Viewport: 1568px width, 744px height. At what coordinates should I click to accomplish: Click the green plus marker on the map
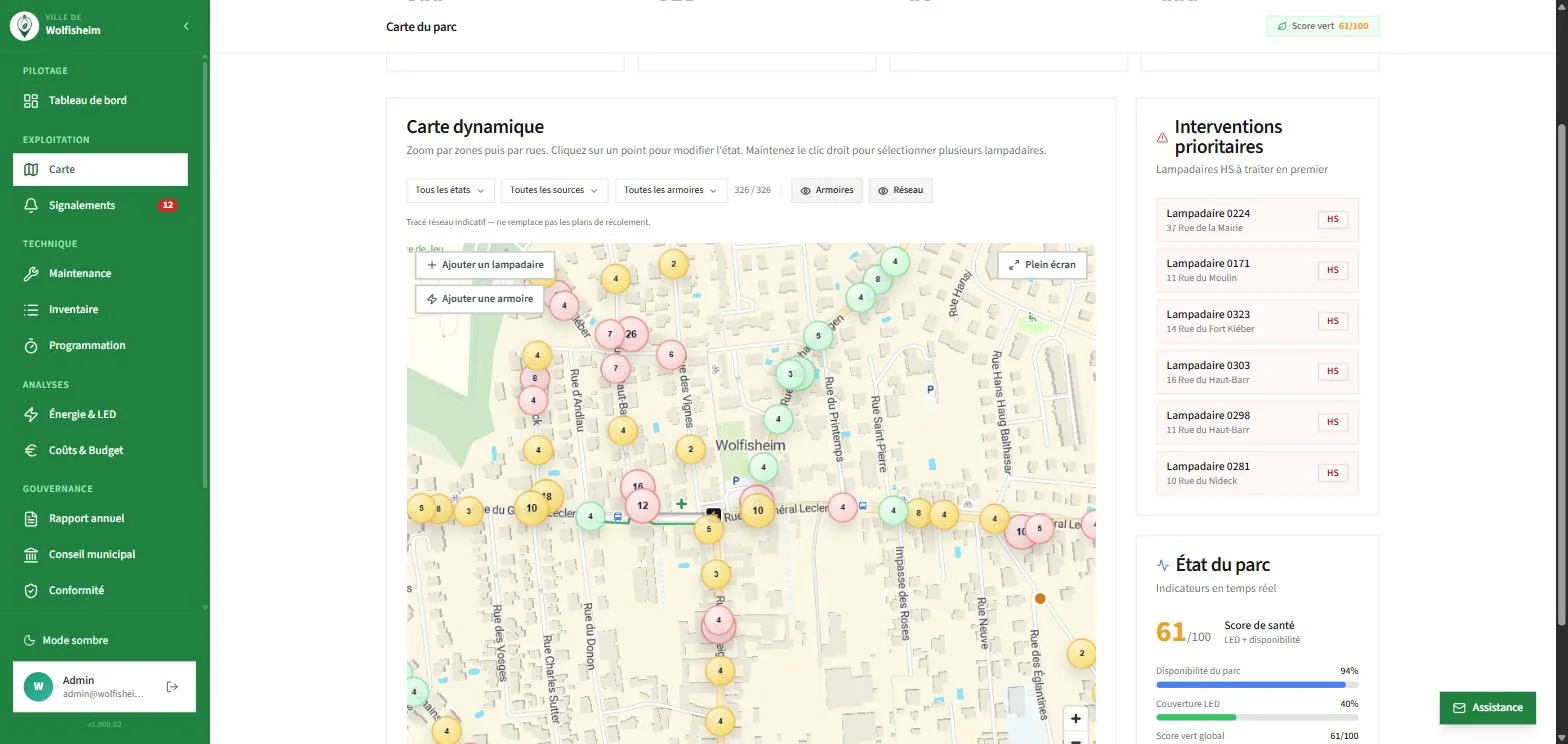point(681,504)
